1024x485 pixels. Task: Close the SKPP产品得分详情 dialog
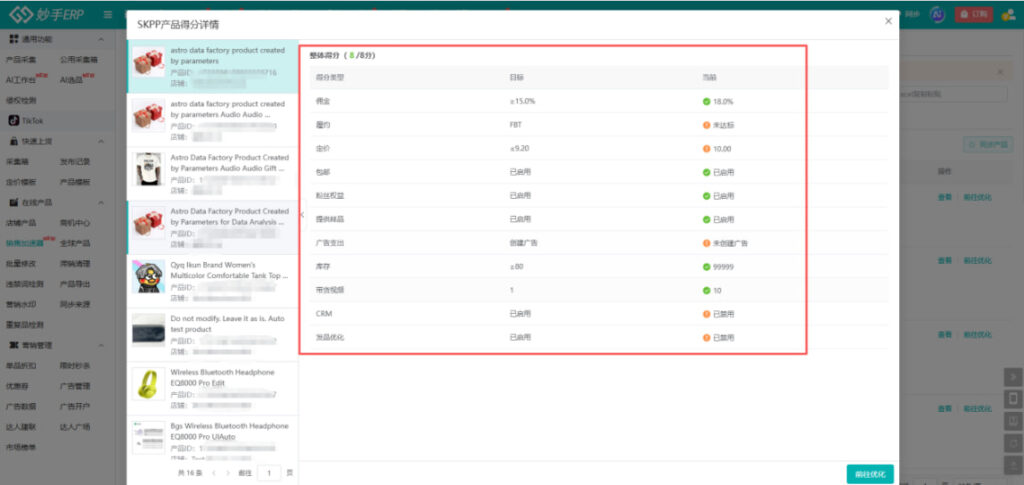(x=888, y=21)
